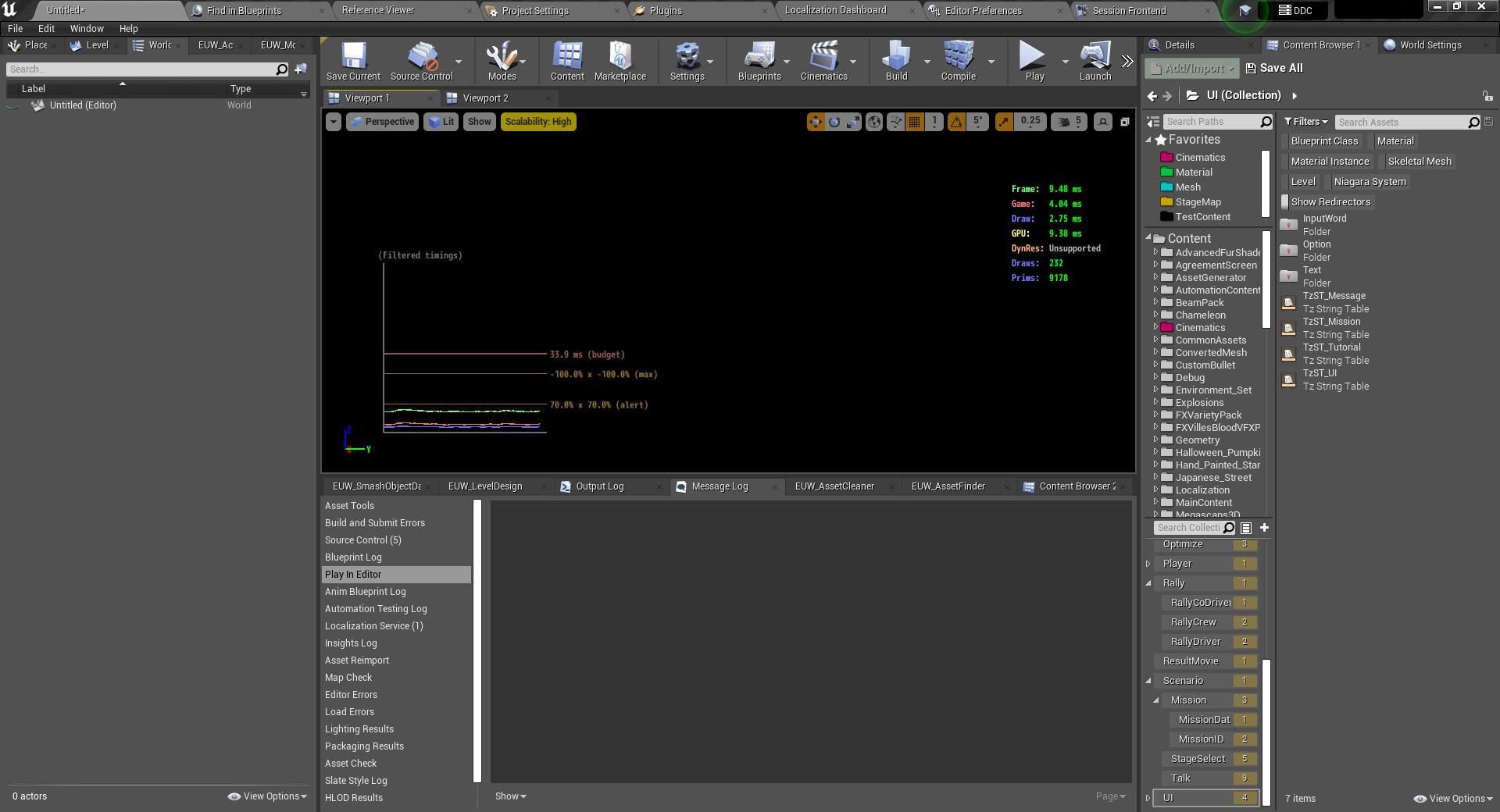Click the Add/Import button
1500x812 pixels.
(x=1192, y=68)
